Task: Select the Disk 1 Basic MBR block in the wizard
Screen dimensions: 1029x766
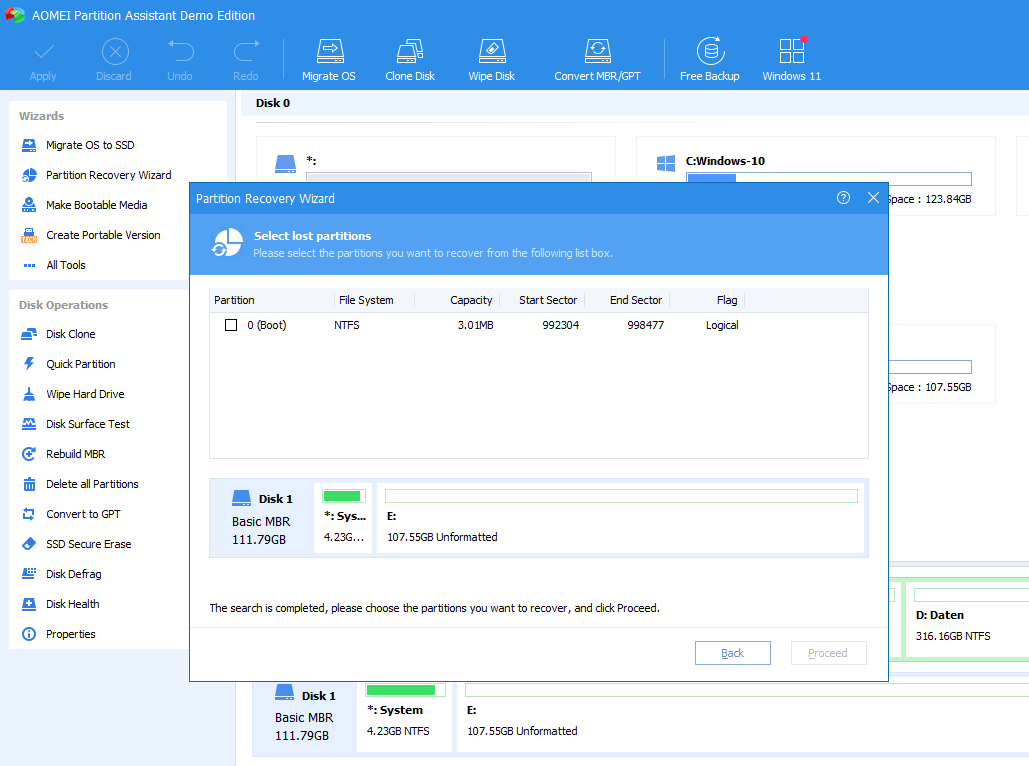Action: tap(262, 519)
